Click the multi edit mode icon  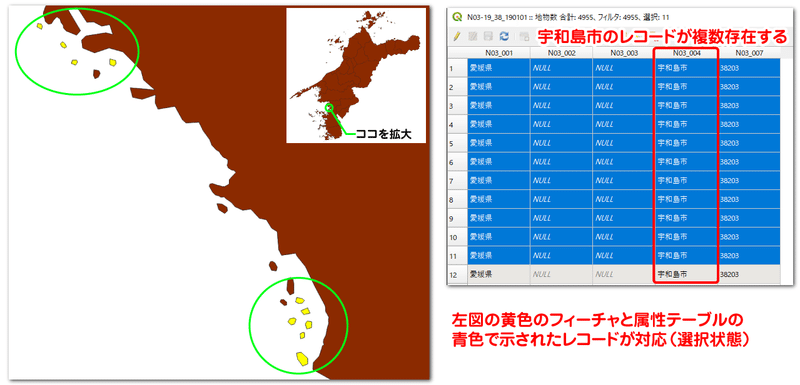(472, 36)
